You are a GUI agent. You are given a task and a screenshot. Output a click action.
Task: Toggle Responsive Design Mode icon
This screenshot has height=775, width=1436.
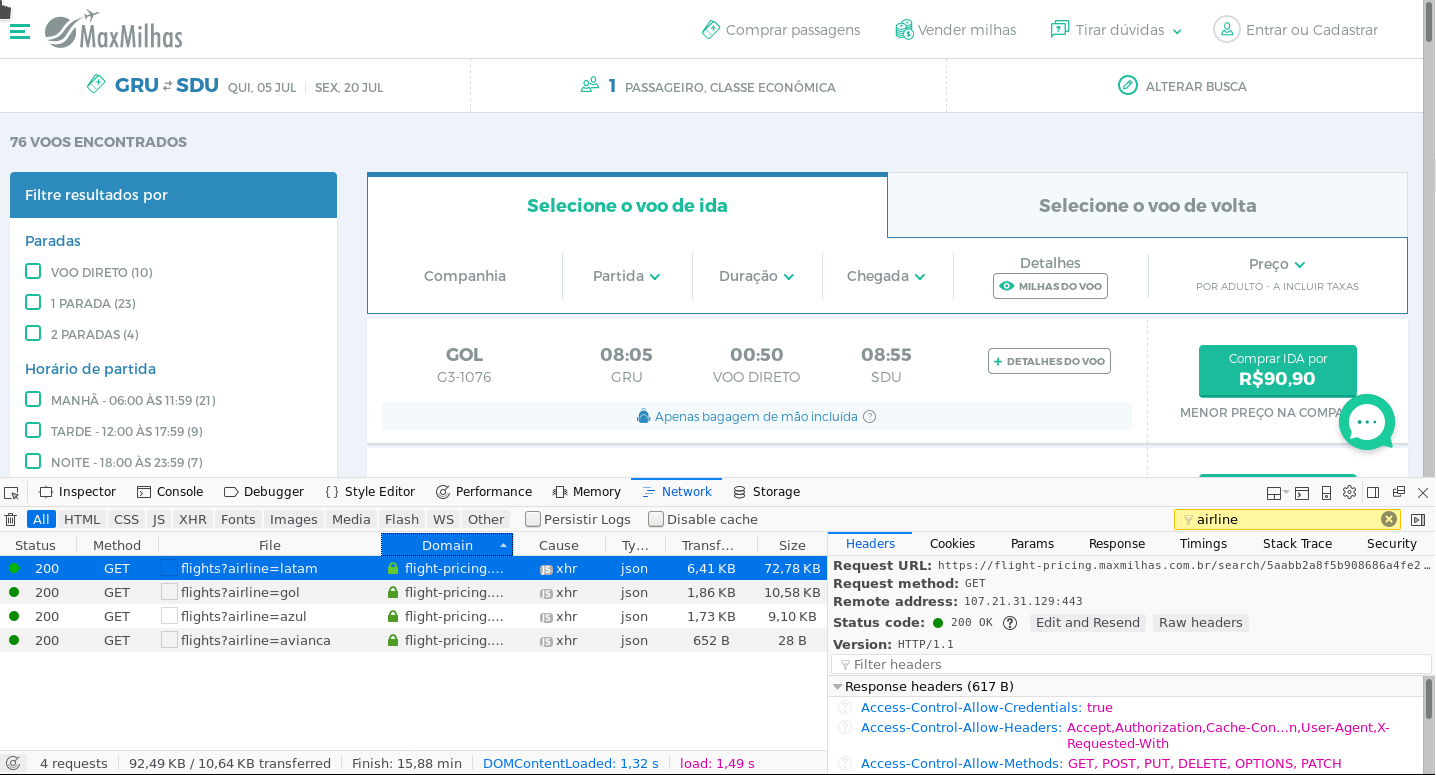(x=1326, y=492)
